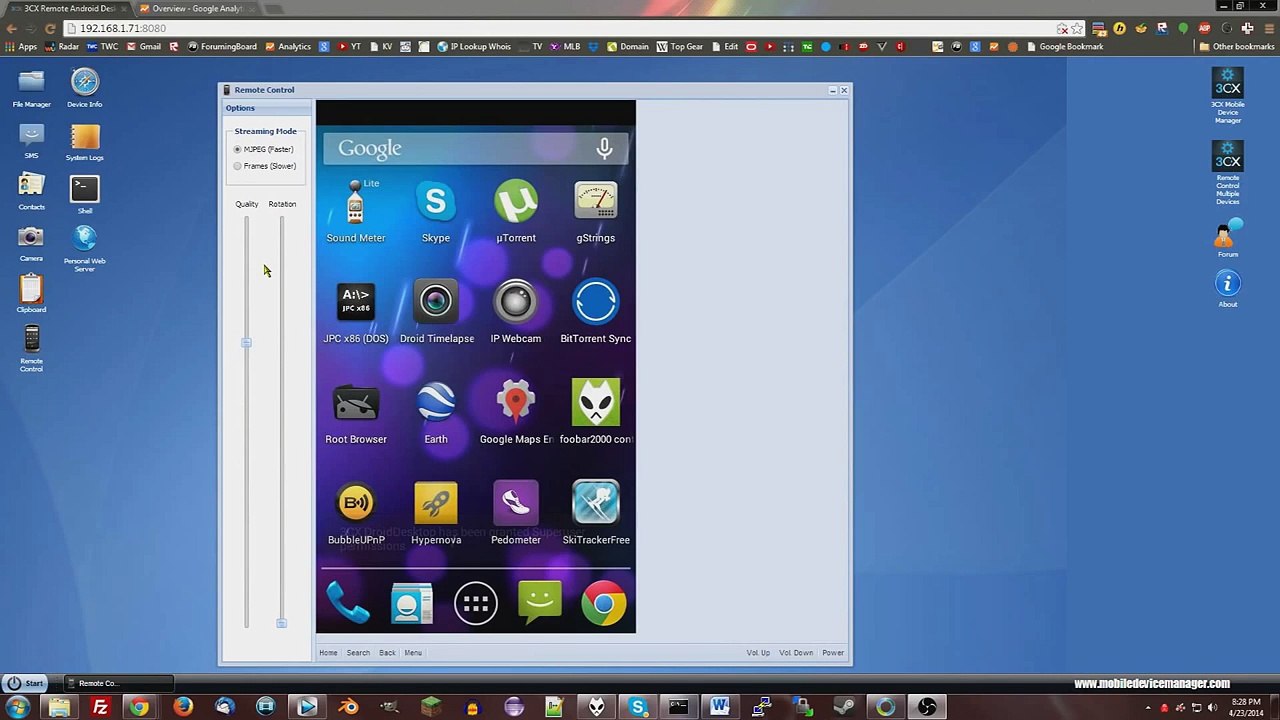Open the Remote Control desktop icon
This screenshot has height=720, width=1280.
(x=31, y=348)
